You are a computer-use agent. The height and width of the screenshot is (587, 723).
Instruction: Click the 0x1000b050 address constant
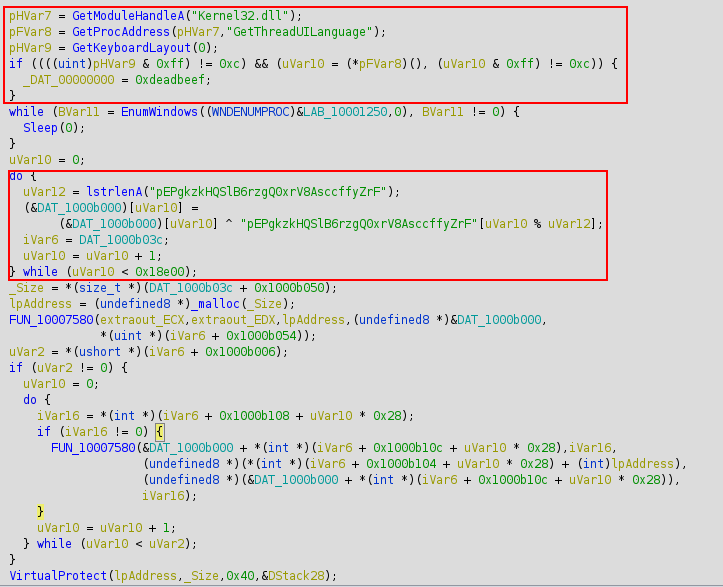289,288
